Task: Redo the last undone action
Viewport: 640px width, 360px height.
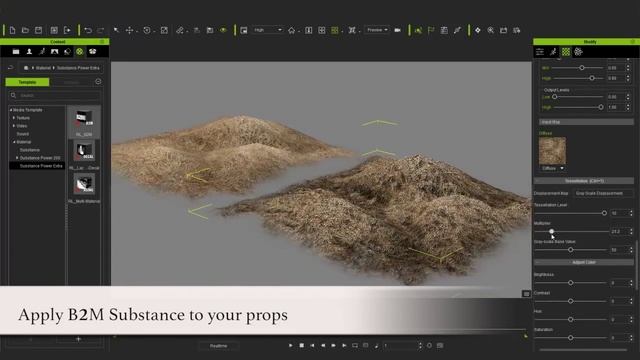Action: 101,30
